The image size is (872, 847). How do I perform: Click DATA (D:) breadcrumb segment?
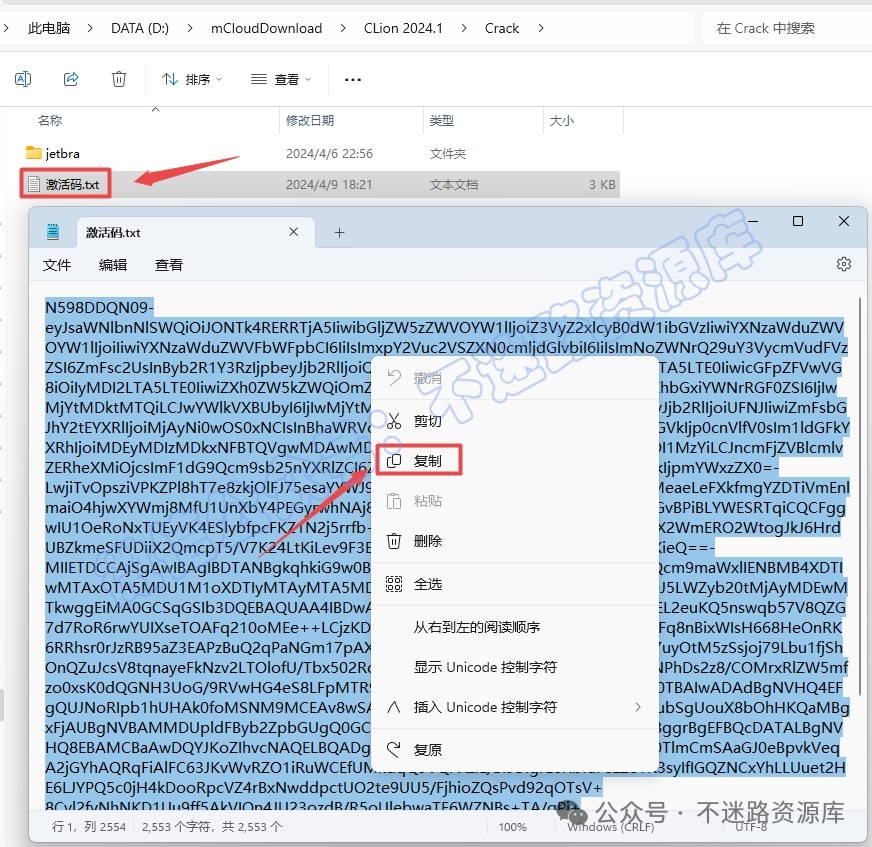pos(140,28)
